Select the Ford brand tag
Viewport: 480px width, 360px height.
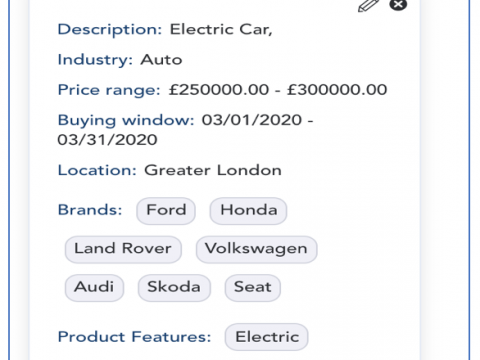pos(166,211)
